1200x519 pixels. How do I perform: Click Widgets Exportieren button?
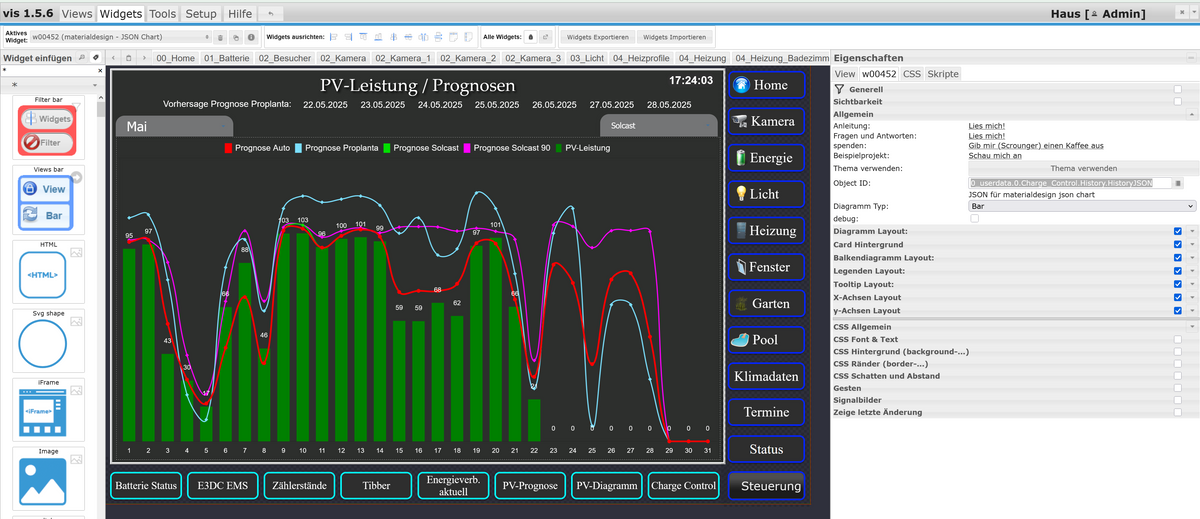point(597,37)
